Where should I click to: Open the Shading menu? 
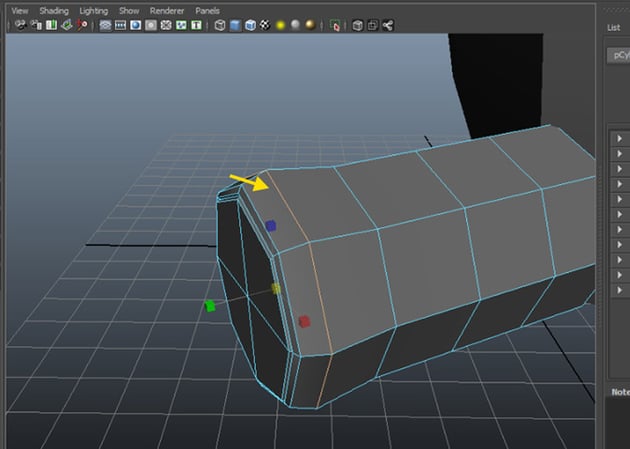point(54,11)
